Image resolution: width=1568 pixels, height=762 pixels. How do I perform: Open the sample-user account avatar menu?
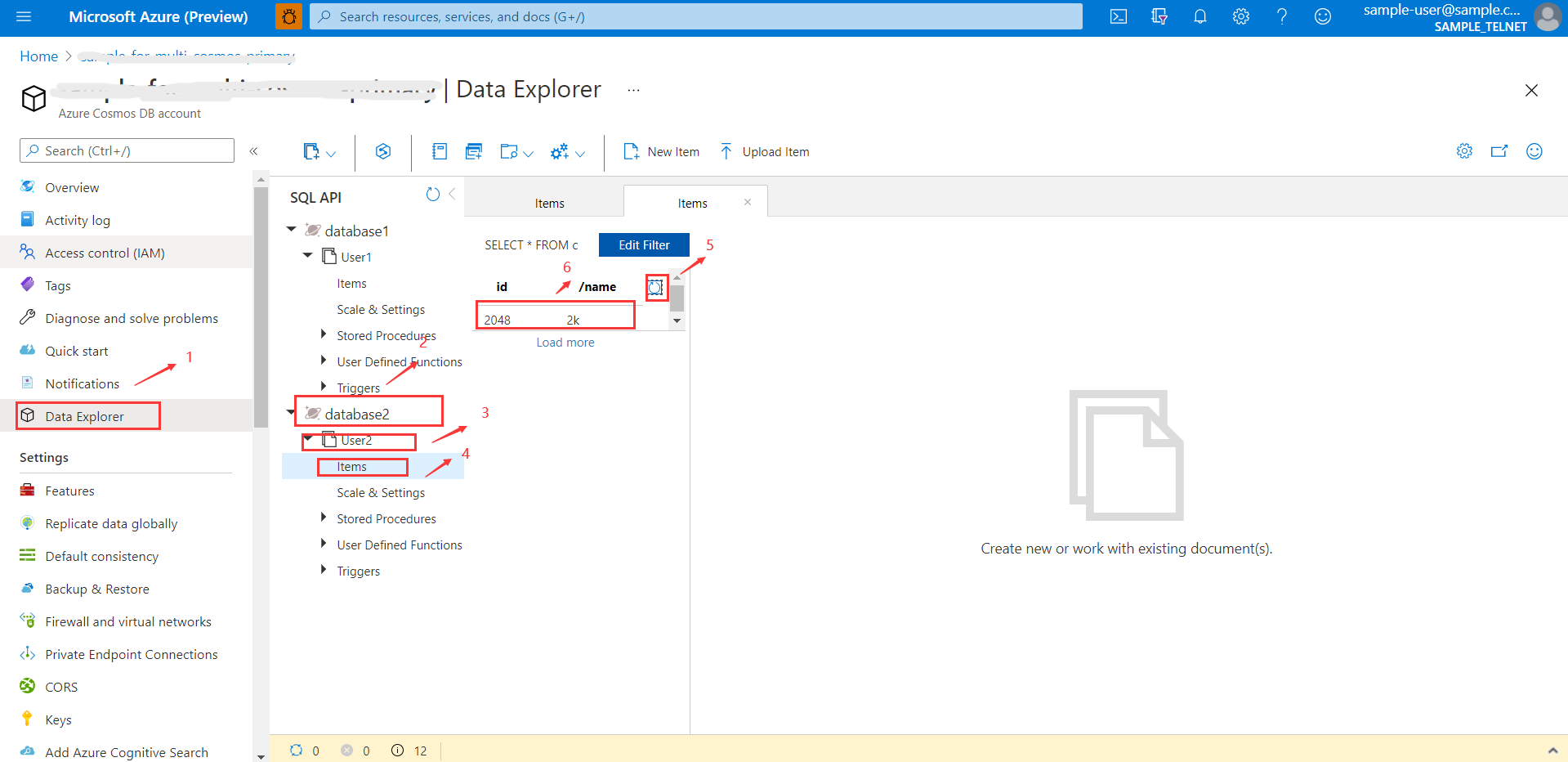click(x=1548, y=16)
